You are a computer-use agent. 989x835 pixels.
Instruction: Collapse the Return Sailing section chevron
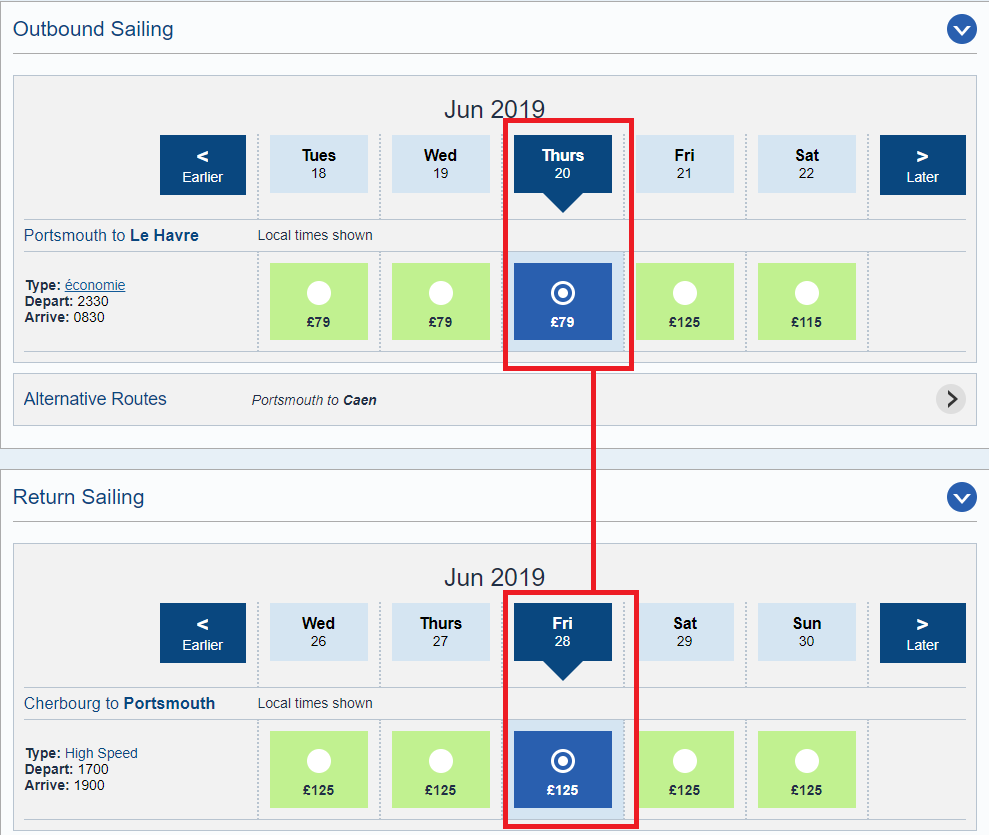point(961,497)
